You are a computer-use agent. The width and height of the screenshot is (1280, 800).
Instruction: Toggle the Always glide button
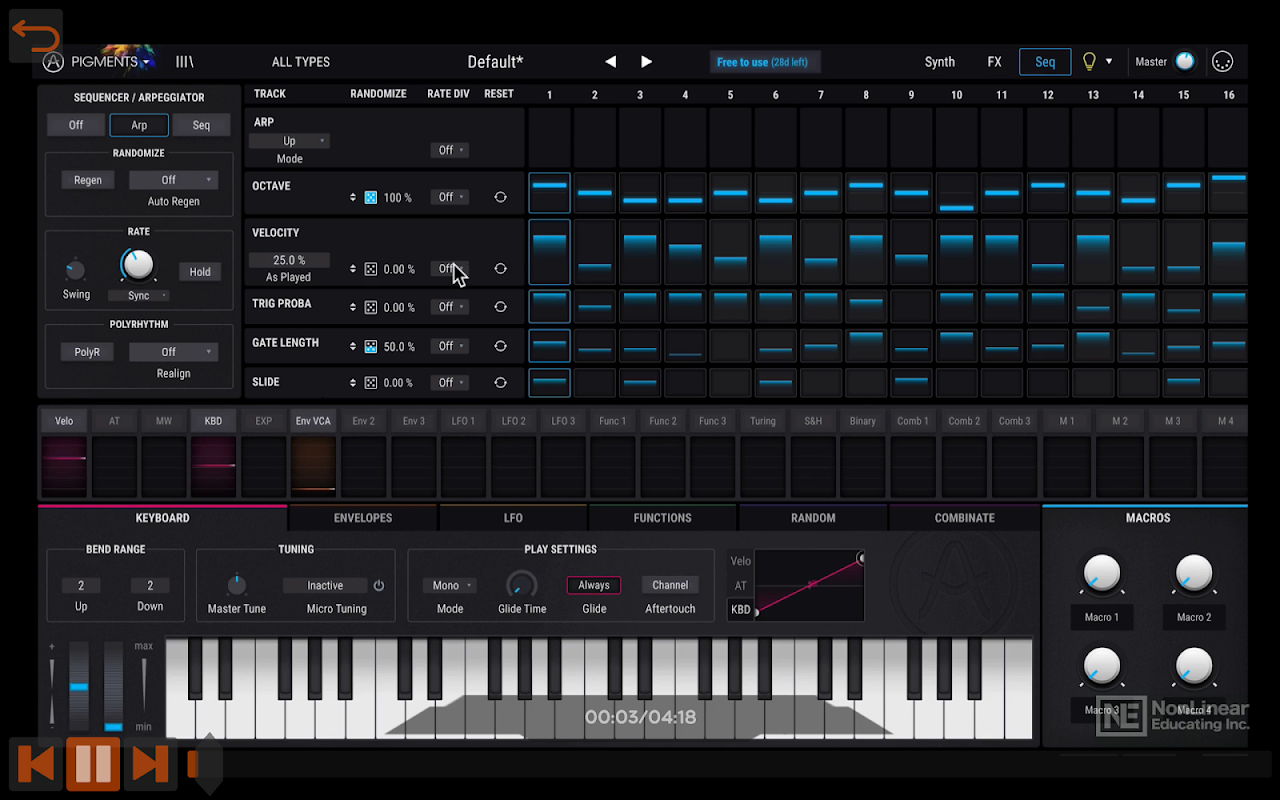[x=594, y=585]
